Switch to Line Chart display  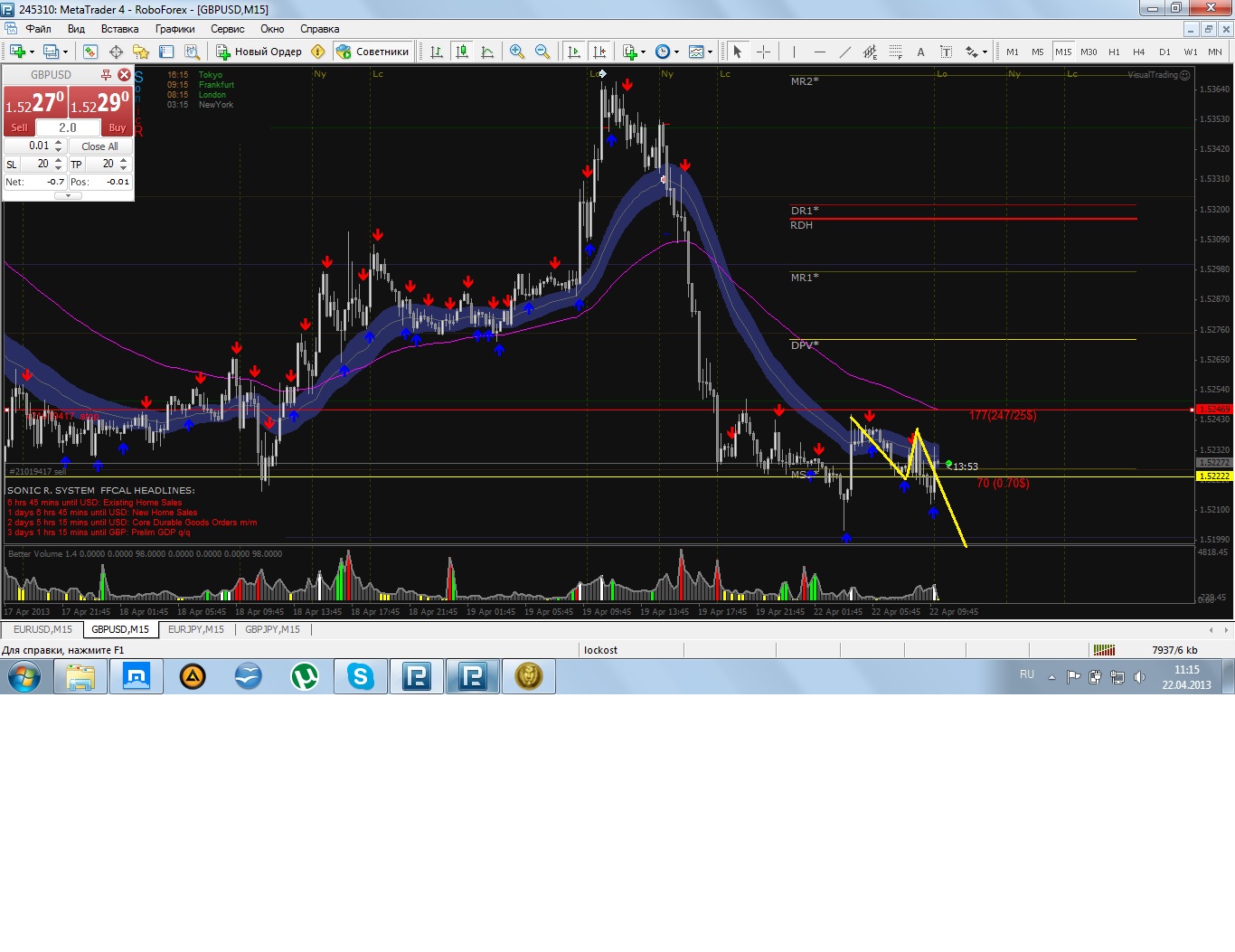coord(487,52)
